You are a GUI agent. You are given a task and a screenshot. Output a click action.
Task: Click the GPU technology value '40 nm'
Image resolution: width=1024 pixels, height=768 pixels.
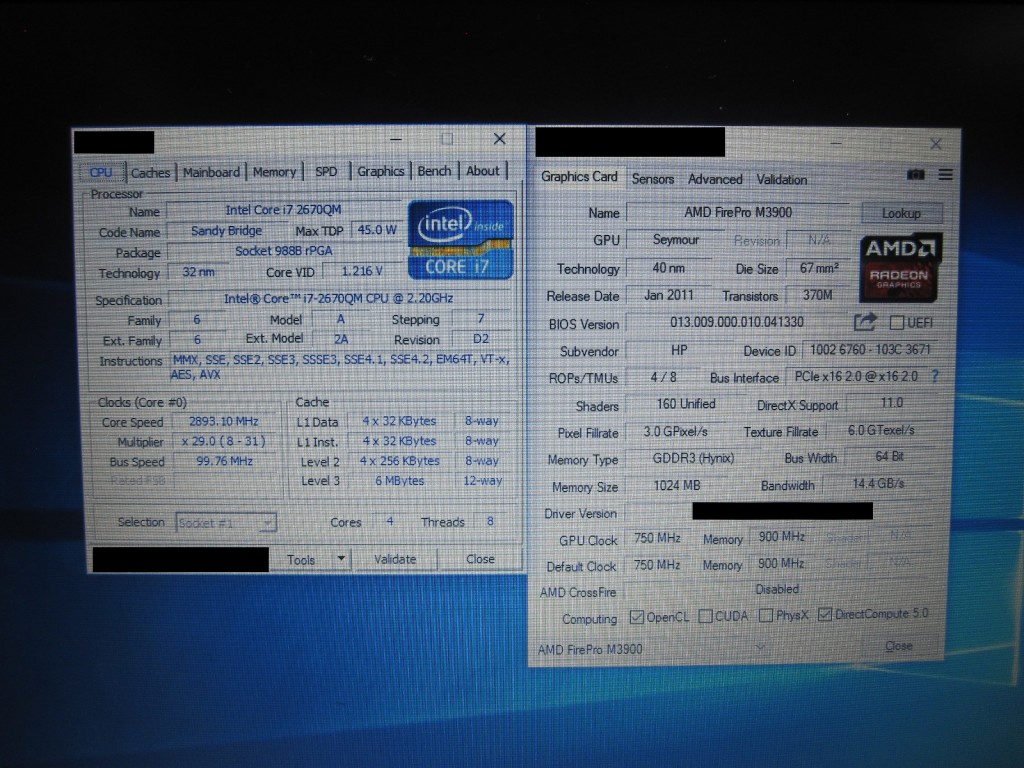669,268
